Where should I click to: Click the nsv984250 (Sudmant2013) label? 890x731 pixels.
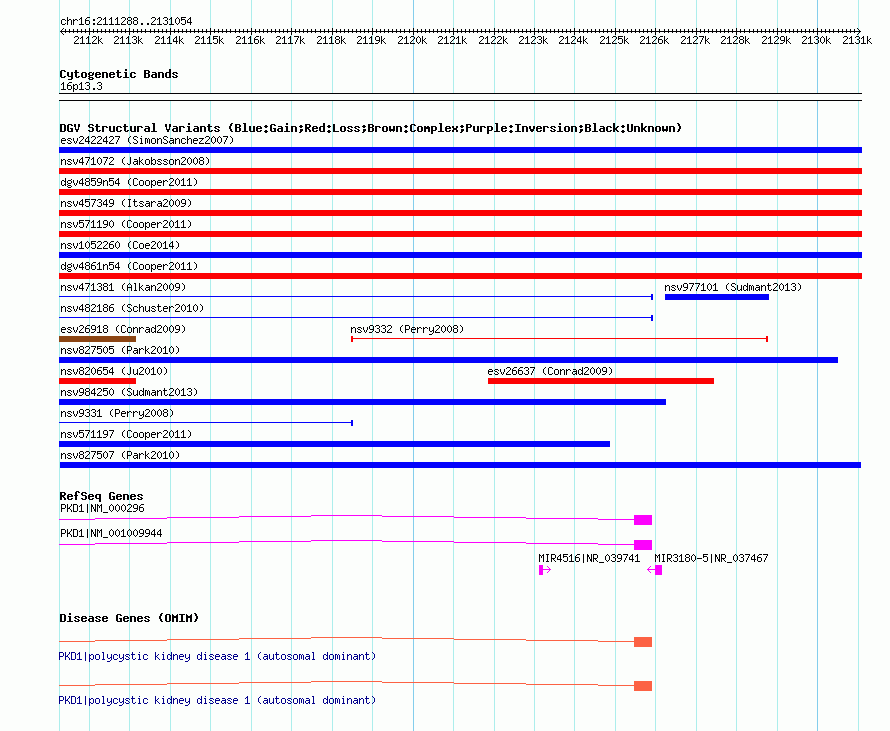pyautogui.click(x=129, y=392)
